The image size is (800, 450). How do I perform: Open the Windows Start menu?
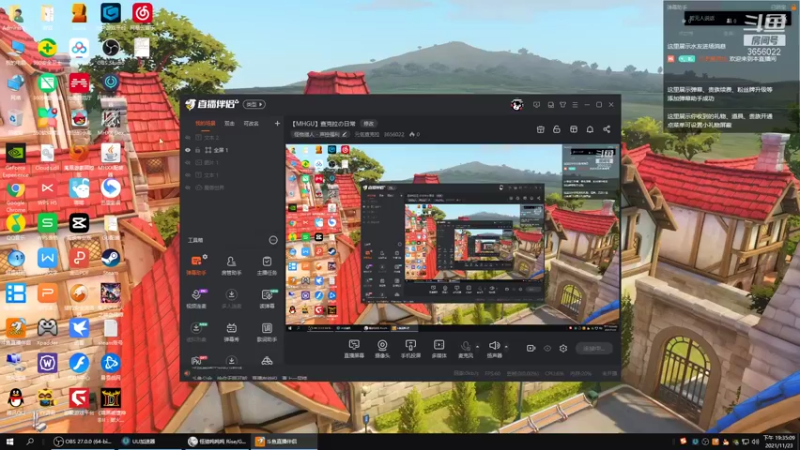pos(10,441)
